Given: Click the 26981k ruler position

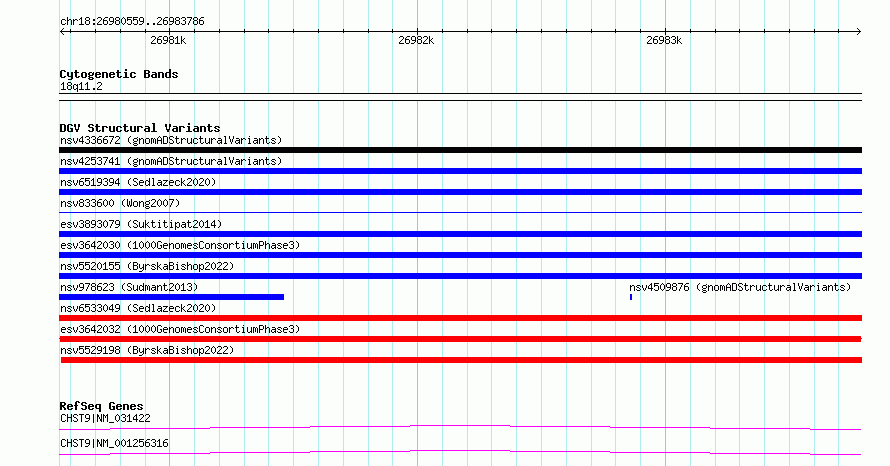Looking at the screenshot, I should pyautogui.click(x=168, y=40).
